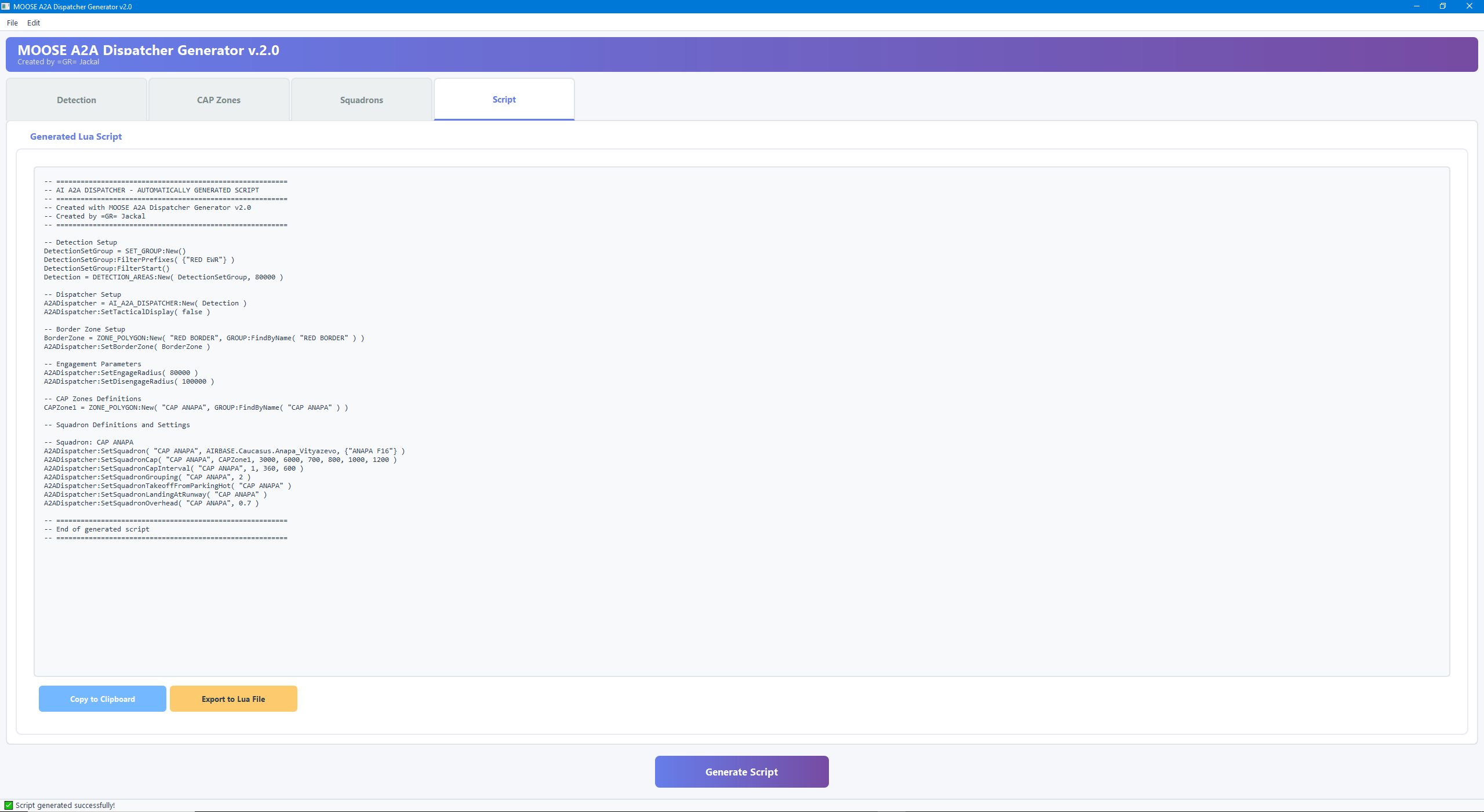Close the MOOSE A2A Dispatcher window

tap(1469, 6)
